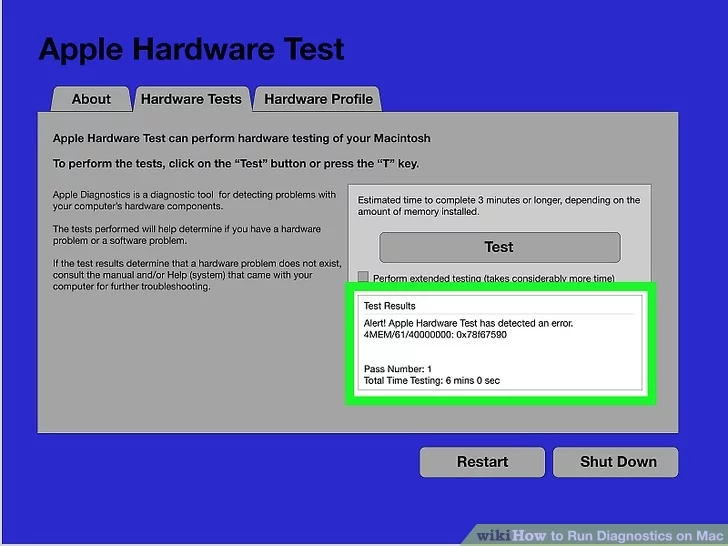Switch to the About tab
The height and width of the screenshot is (546, 728).
click(x=91, y=99)
